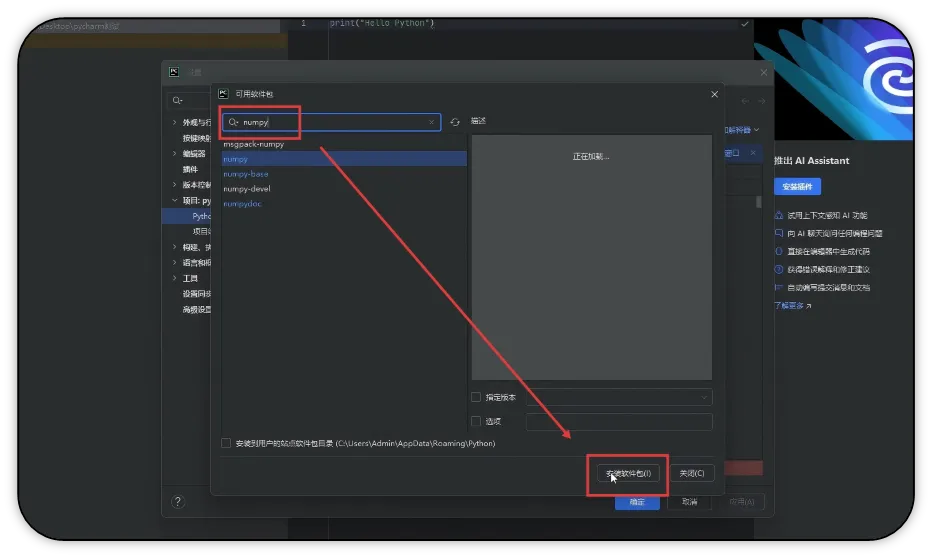Click the print Hello Python code line
Viewport: 932px width, 558px height.
(x=382, y=23)
